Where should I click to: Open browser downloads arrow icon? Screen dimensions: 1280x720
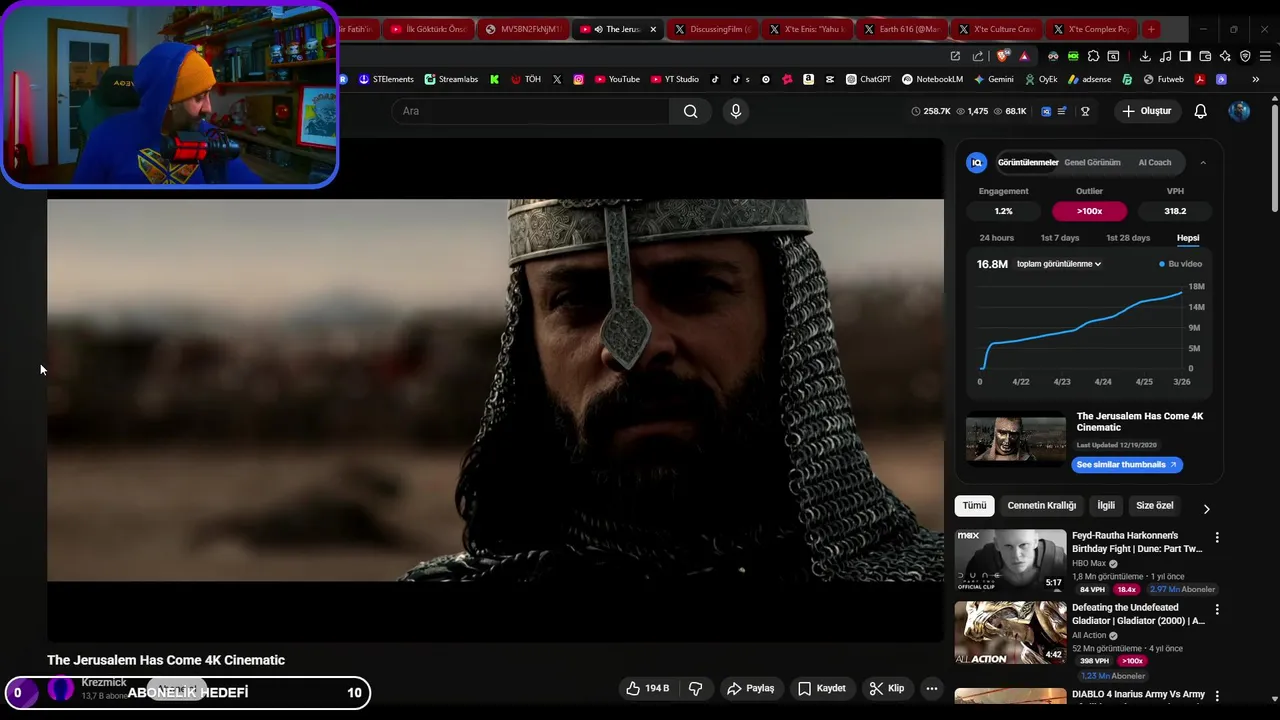pyautogui.click(x=1145, y=56)
